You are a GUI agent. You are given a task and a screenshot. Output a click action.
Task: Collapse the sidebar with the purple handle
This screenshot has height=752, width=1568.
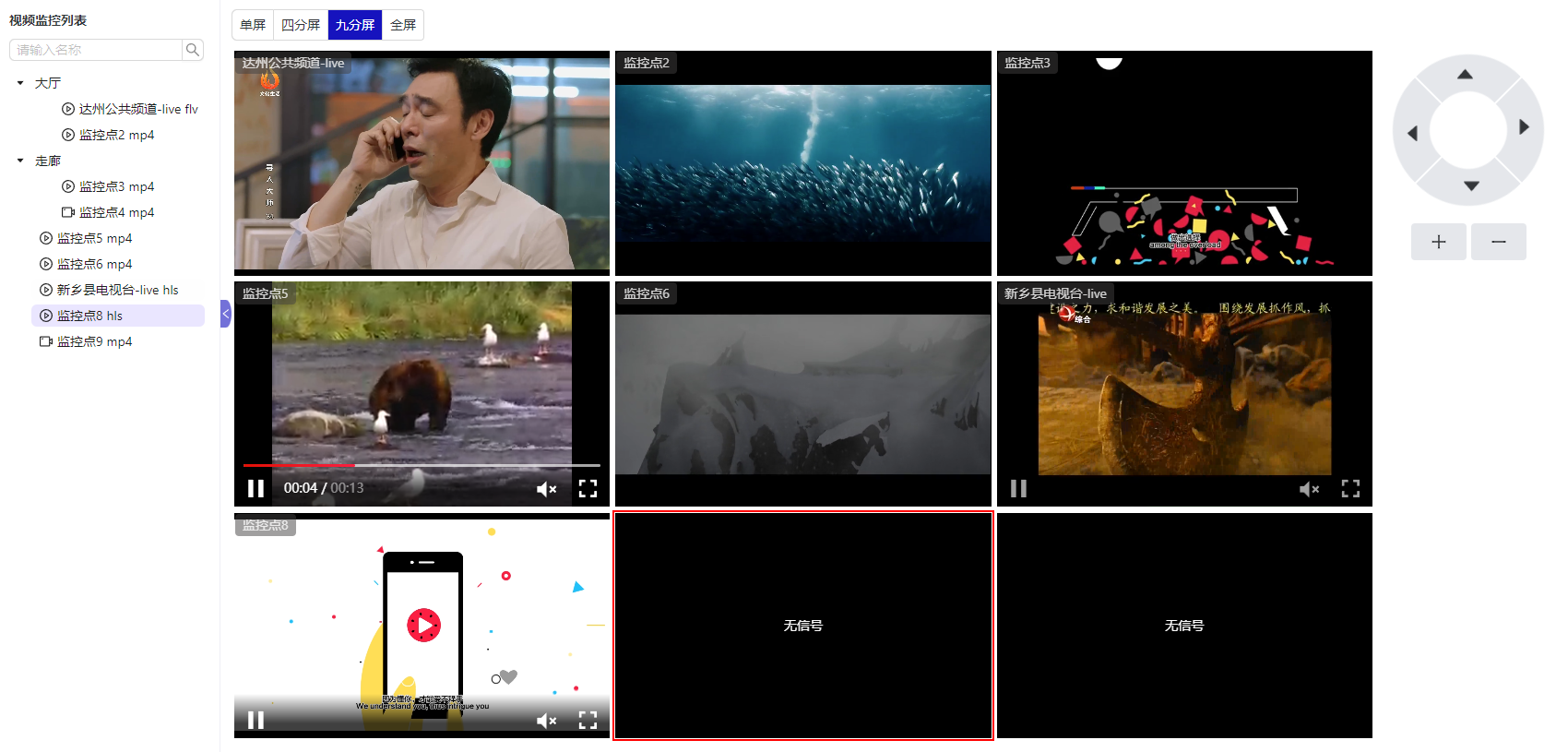pyautogui.click(x=225, y=314)
